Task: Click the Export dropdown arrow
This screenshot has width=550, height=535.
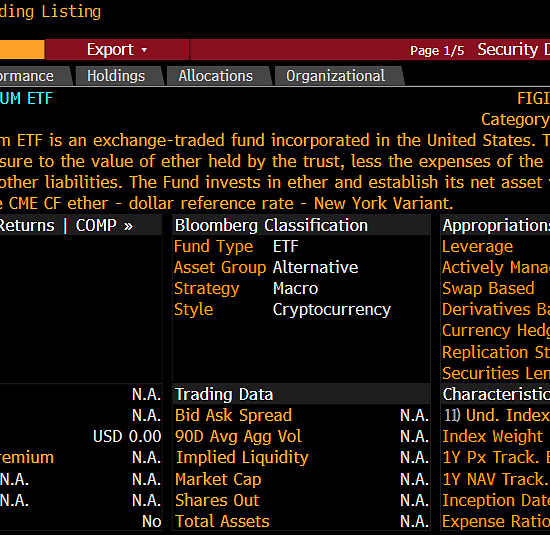Action: click(144, 50)
